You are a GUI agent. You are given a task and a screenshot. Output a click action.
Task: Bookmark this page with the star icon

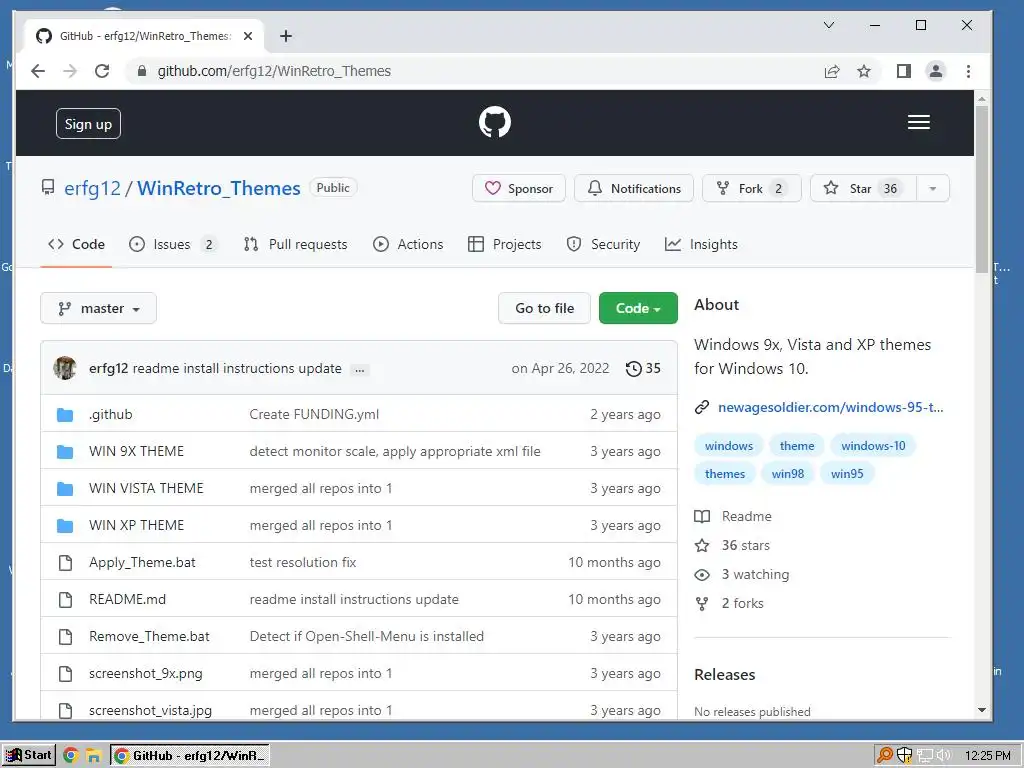click(863, 71)
